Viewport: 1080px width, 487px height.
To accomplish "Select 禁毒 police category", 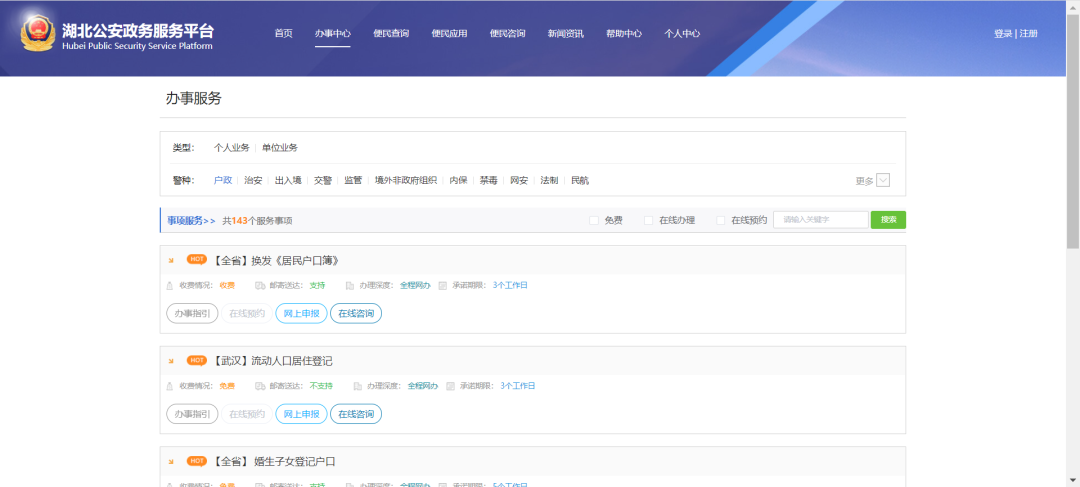I will pyautogui.click(x=489, y=180).
